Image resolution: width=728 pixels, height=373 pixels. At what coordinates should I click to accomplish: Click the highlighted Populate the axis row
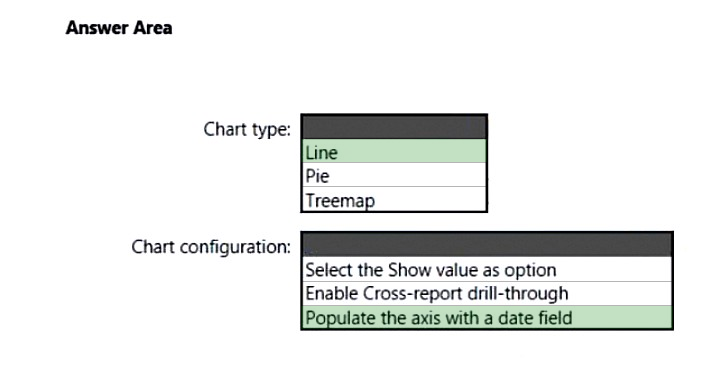pos(487,318)
